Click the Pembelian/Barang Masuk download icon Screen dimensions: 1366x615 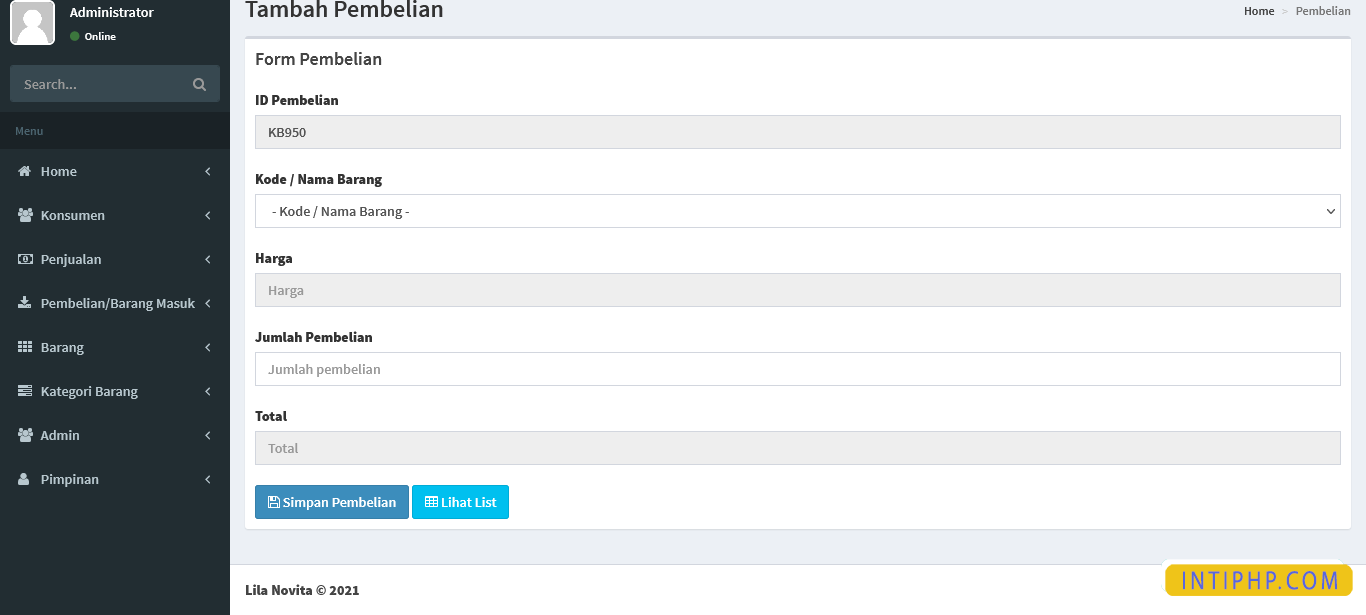pos(25,304)
